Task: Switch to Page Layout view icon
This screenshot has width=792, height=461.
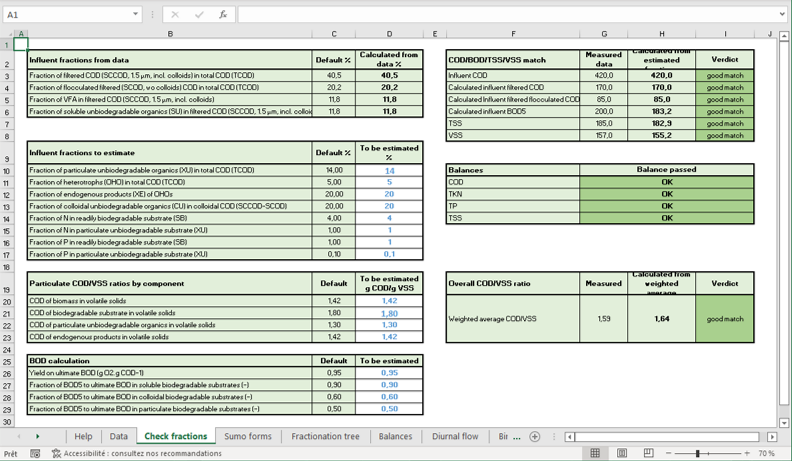Action: point(622,453)
